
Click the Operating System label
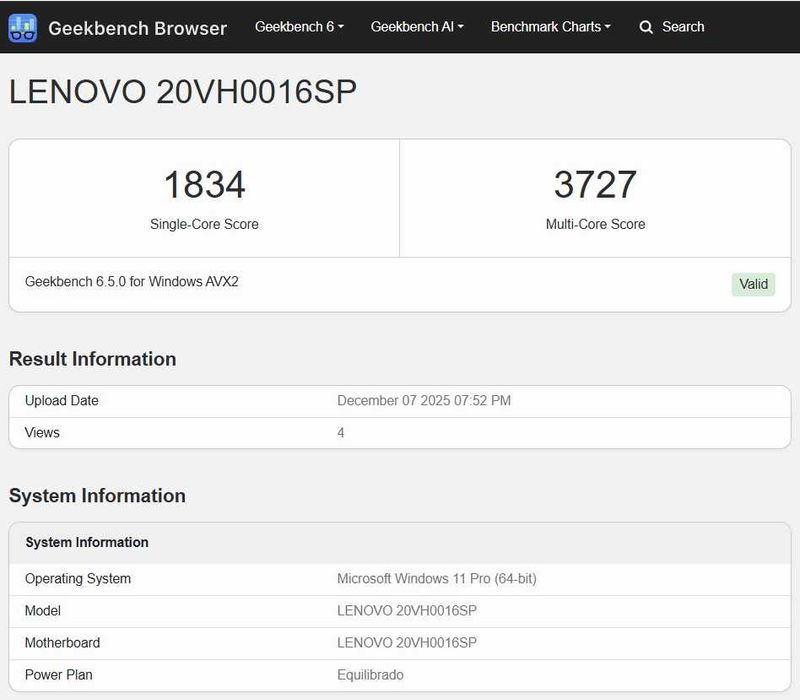(x=78, y=579)
